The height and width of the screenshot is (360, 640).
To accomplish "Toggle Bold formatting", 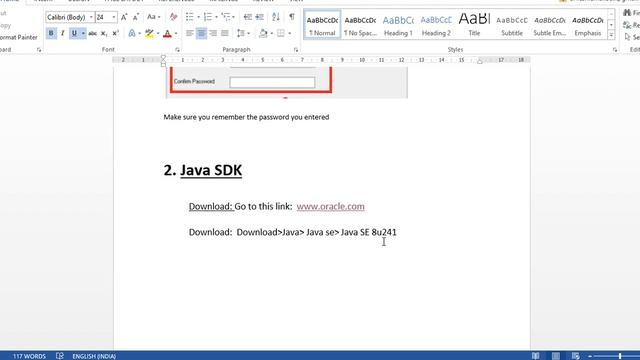I will tap(51, 33).
